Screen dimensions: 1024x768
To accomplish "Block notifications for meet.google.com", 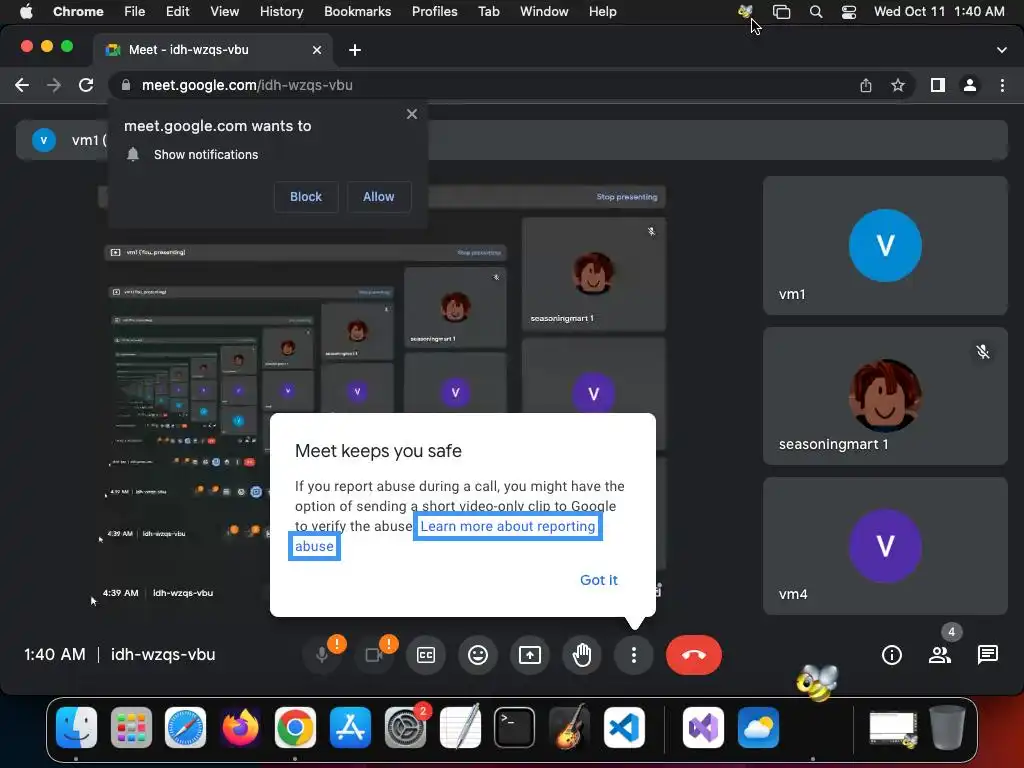I will (306, 197).
